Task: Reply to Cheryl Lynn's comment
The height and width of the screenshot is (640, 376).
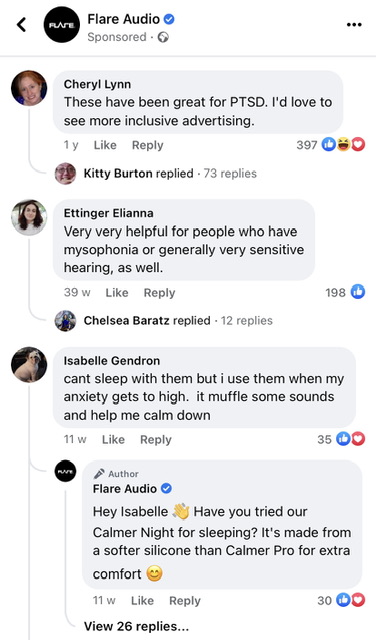Action: 147,145
